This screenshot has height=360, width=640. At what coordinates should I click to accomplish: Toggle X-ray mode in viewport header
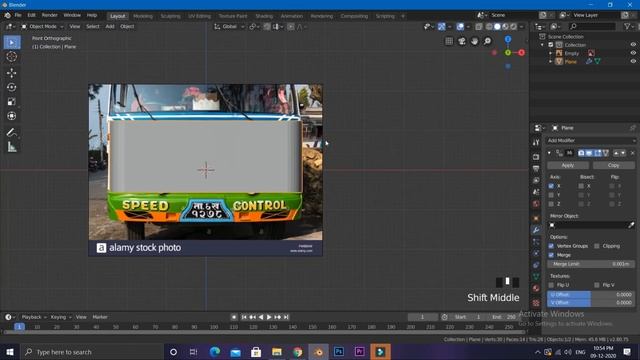tap(478, 27)
